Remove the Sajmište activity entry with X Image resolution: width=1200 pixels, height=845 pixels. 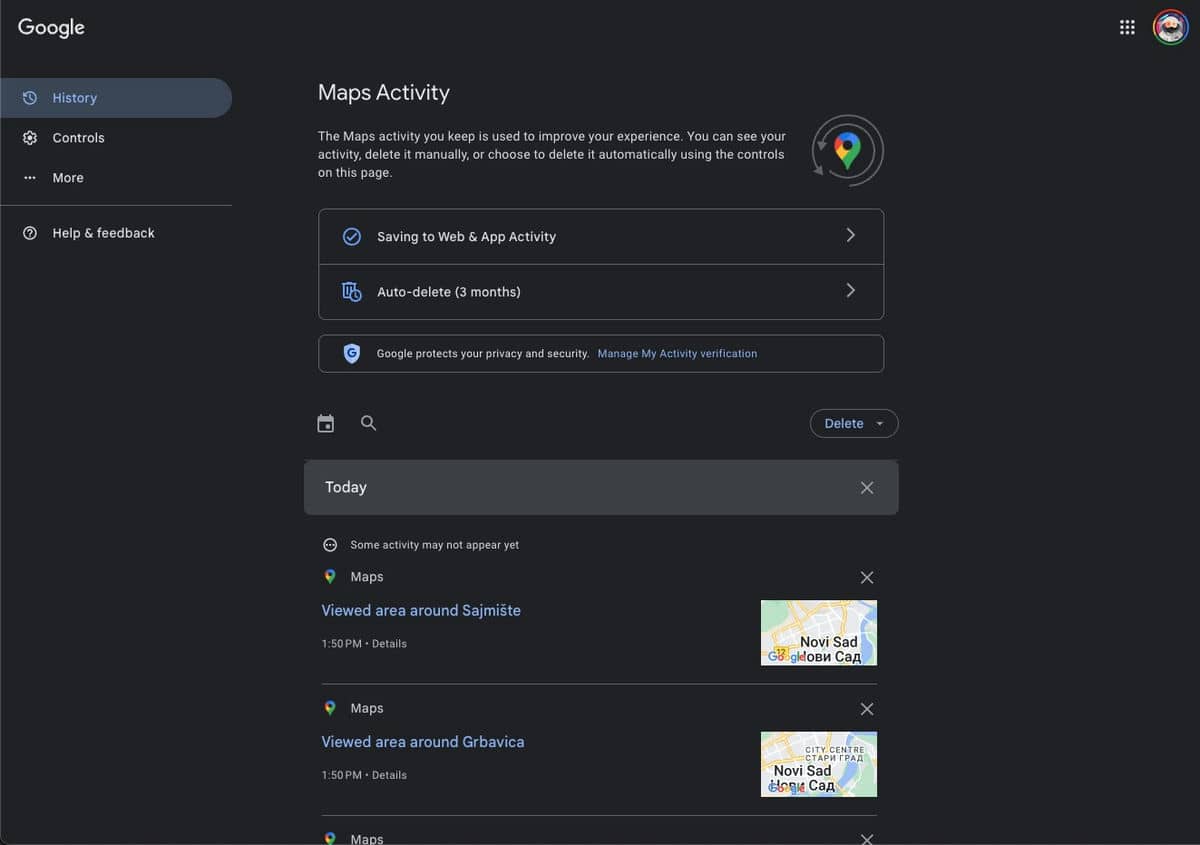[866, 577]
